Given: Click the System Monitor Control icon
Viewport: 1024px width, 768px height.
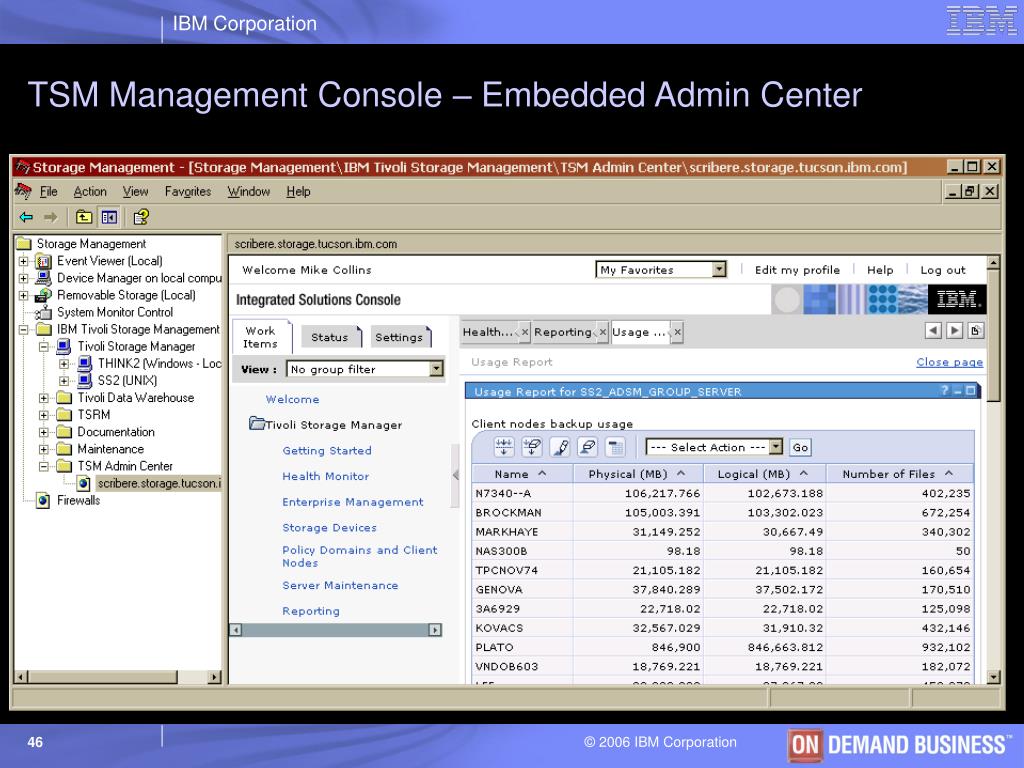Looking at the screenshot, I should click(43, 312).
